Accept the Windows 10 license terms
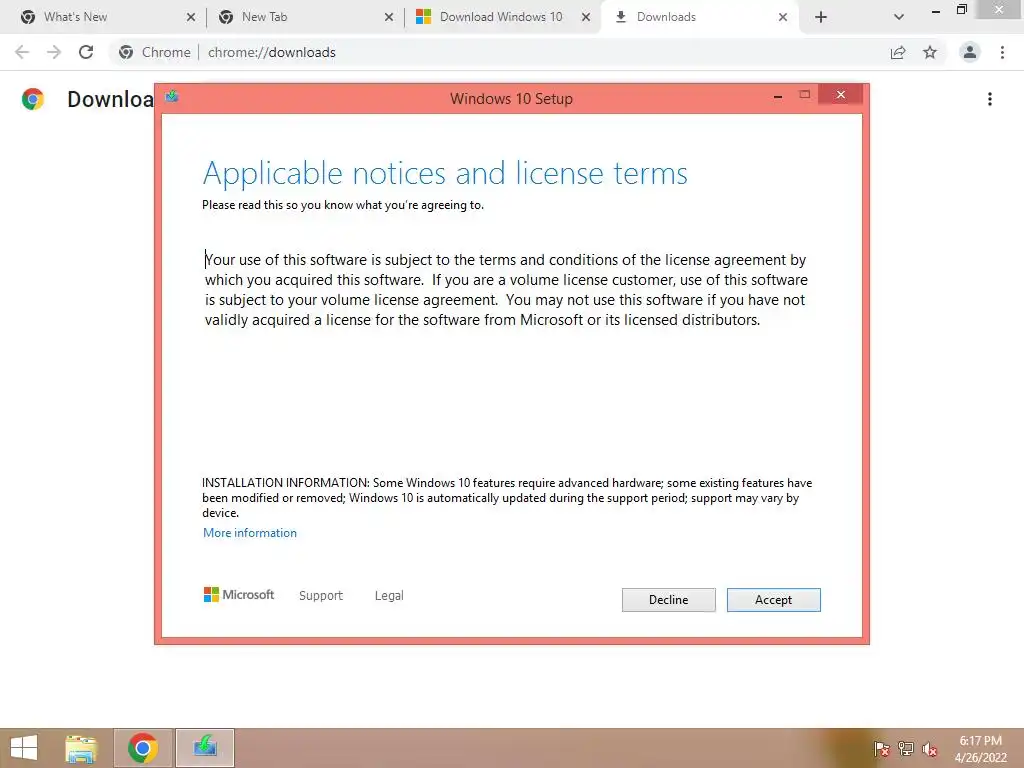 (773, 600)
